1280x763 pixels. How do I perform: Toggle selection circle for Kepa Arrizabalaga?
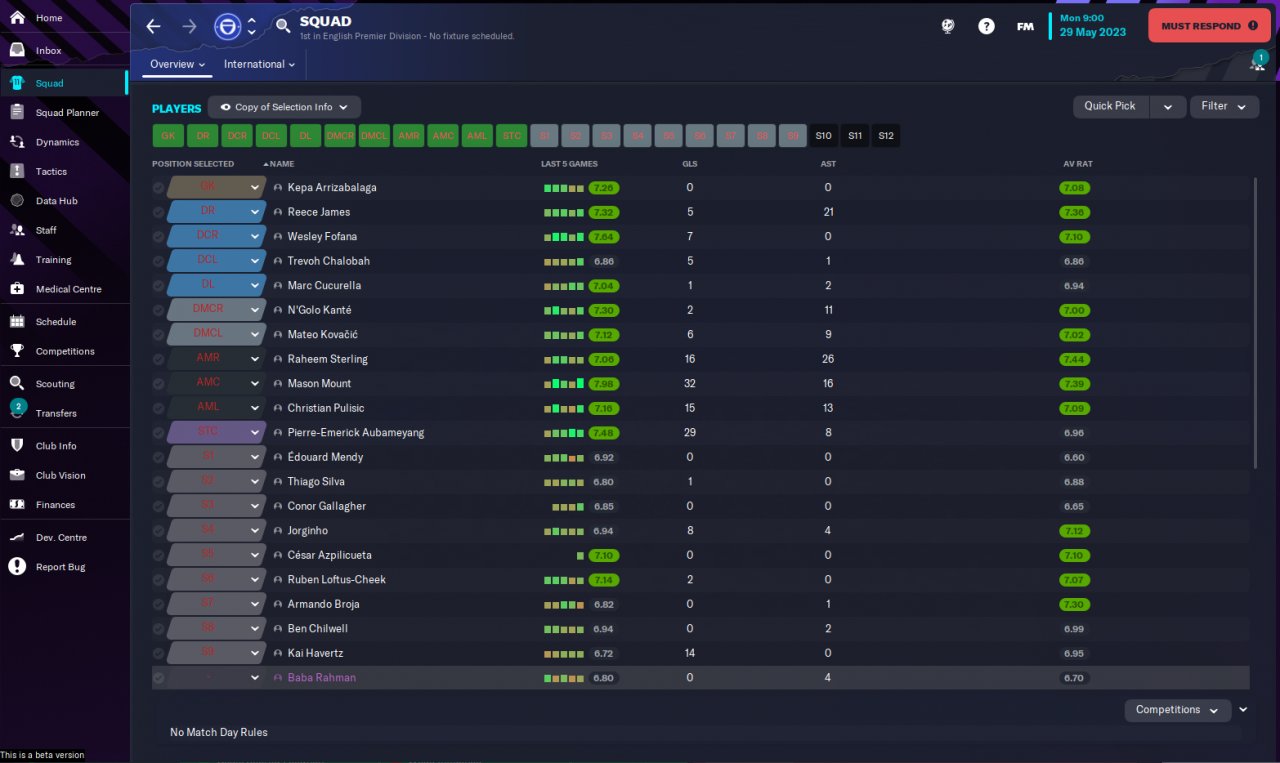[x=159, y=188]
